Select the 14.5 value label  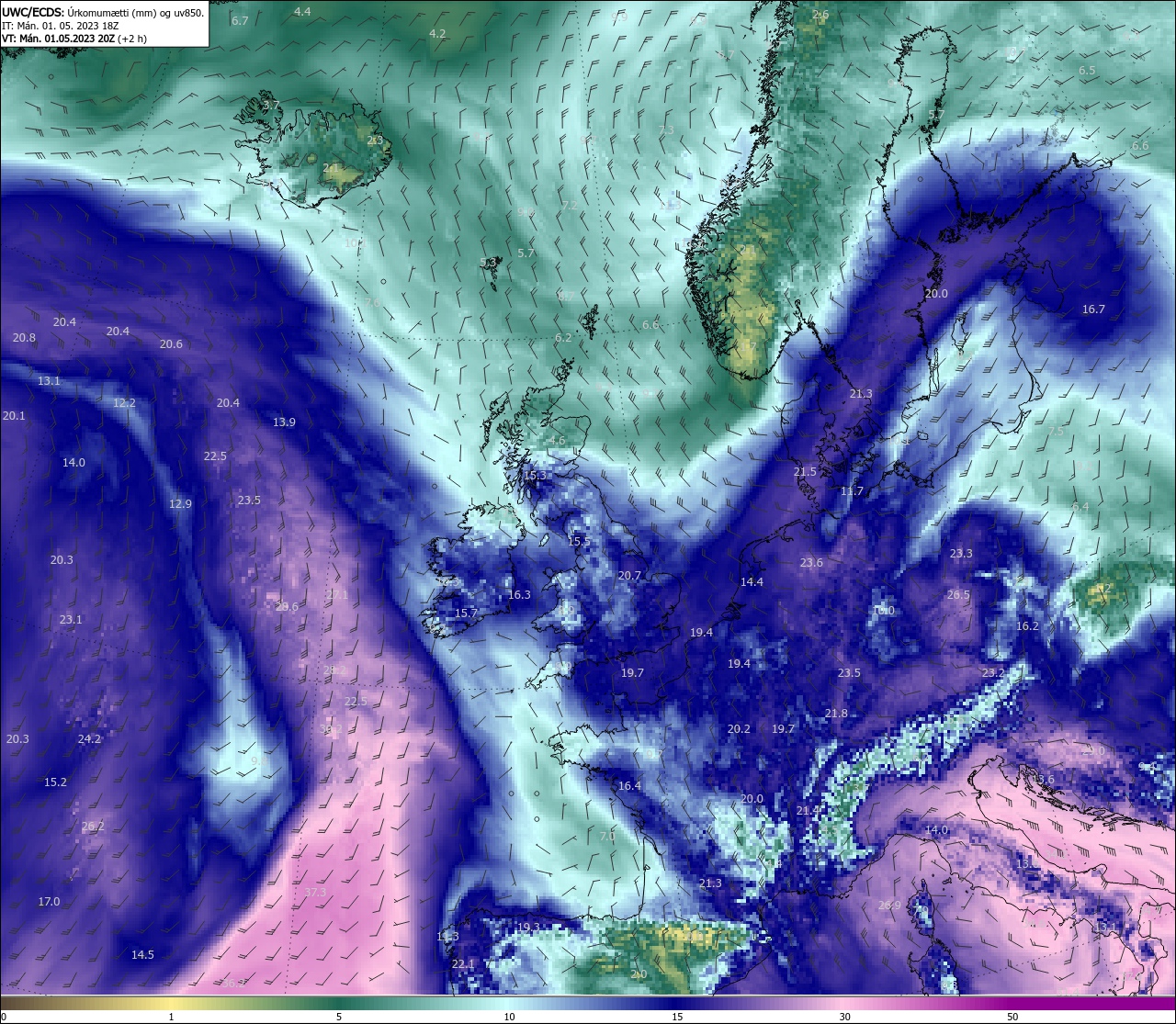click(x=142, y=955)
